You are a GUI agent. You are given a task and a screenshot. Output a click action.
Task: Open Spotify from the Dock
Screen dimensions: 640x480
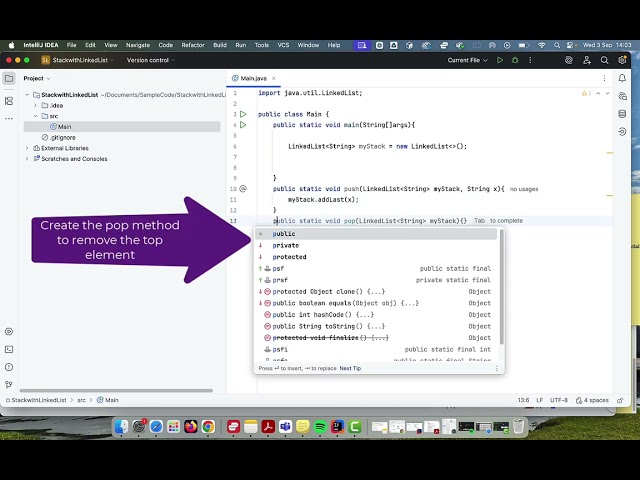pyautogui.click(x=320, y=427)
